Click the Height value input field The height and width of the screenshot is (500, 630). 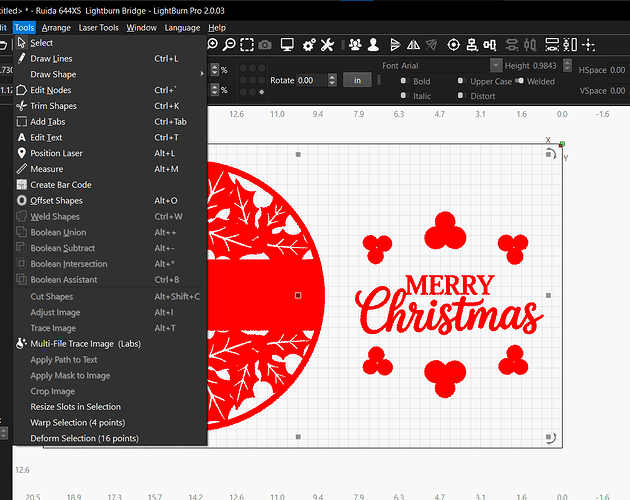pos(550,66)
